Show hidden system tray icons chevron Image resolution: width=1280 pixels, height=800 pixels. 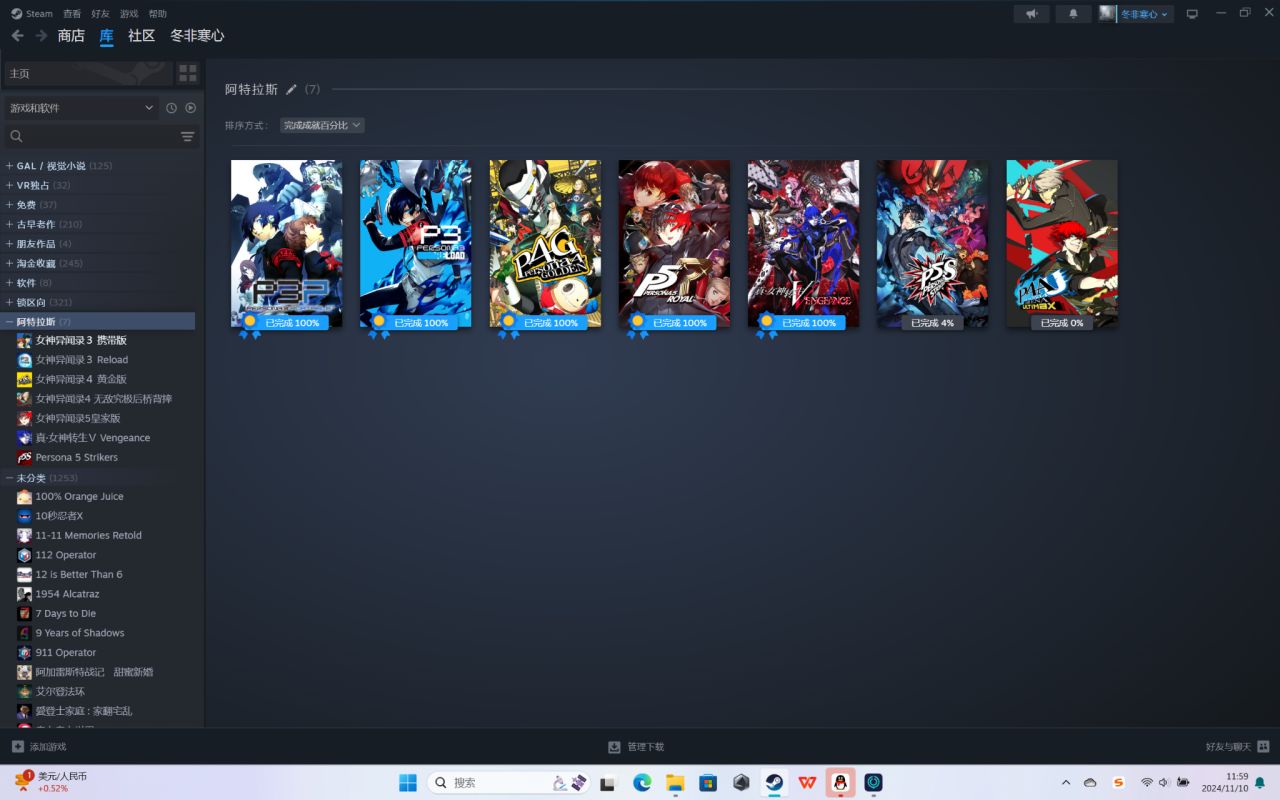click(1065, 782)
